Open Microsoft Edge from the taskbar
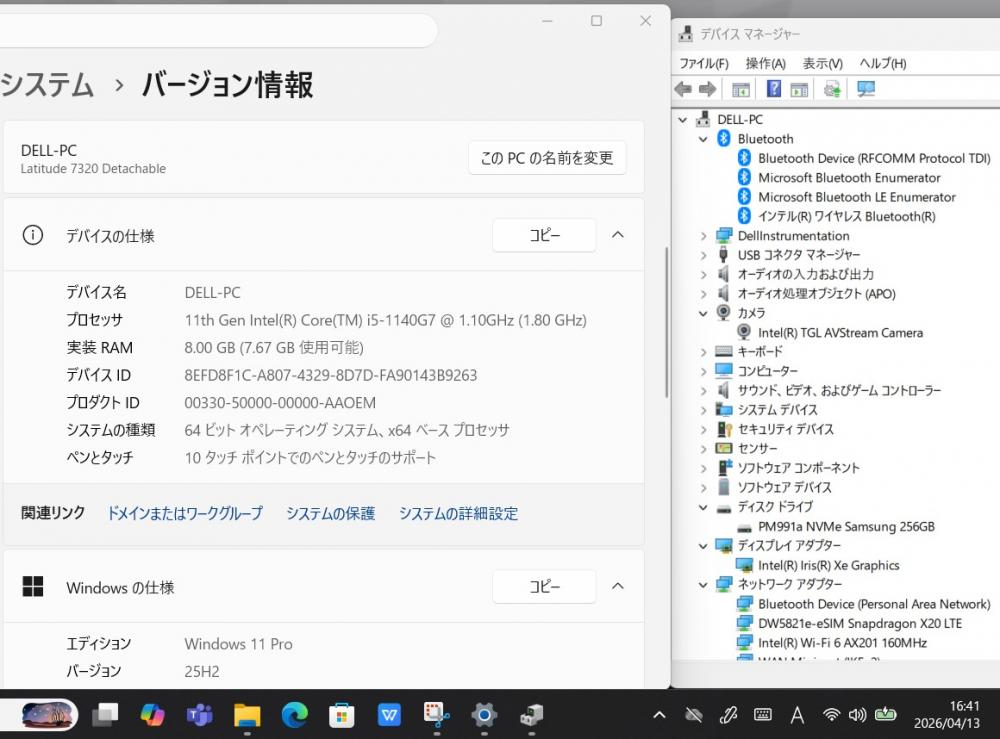Image resolution: width=1000 pixels, height=739 pixels. pyautogui.click(x=294, y=714)
